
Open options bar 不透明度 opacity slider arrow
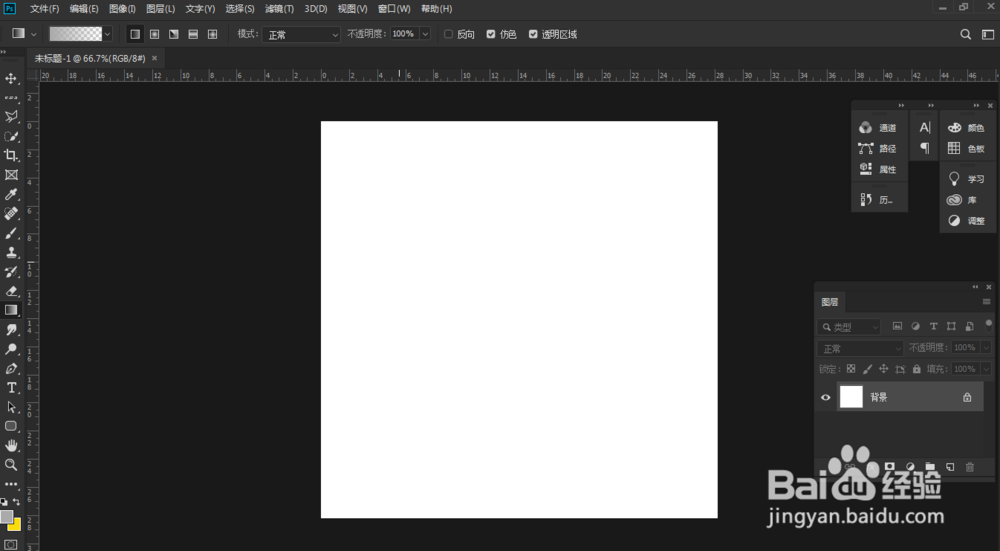click(425, 34)
